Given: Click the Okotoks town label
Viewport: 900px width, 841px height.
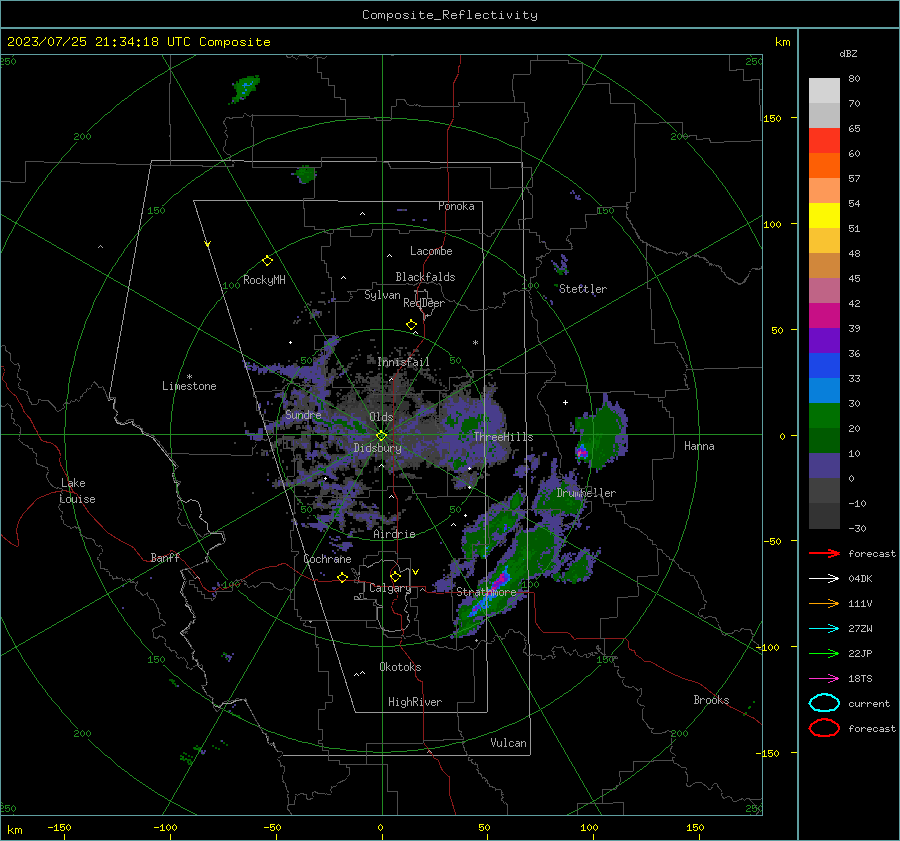Looking at the screenshot, I should [x=400, y=667].
